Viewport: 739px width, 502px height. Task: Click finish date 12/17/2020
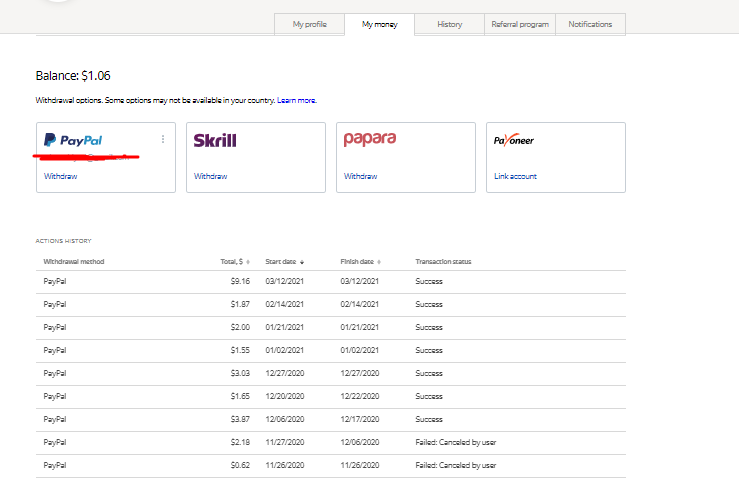pyautogui.click(x=360, y=420)
